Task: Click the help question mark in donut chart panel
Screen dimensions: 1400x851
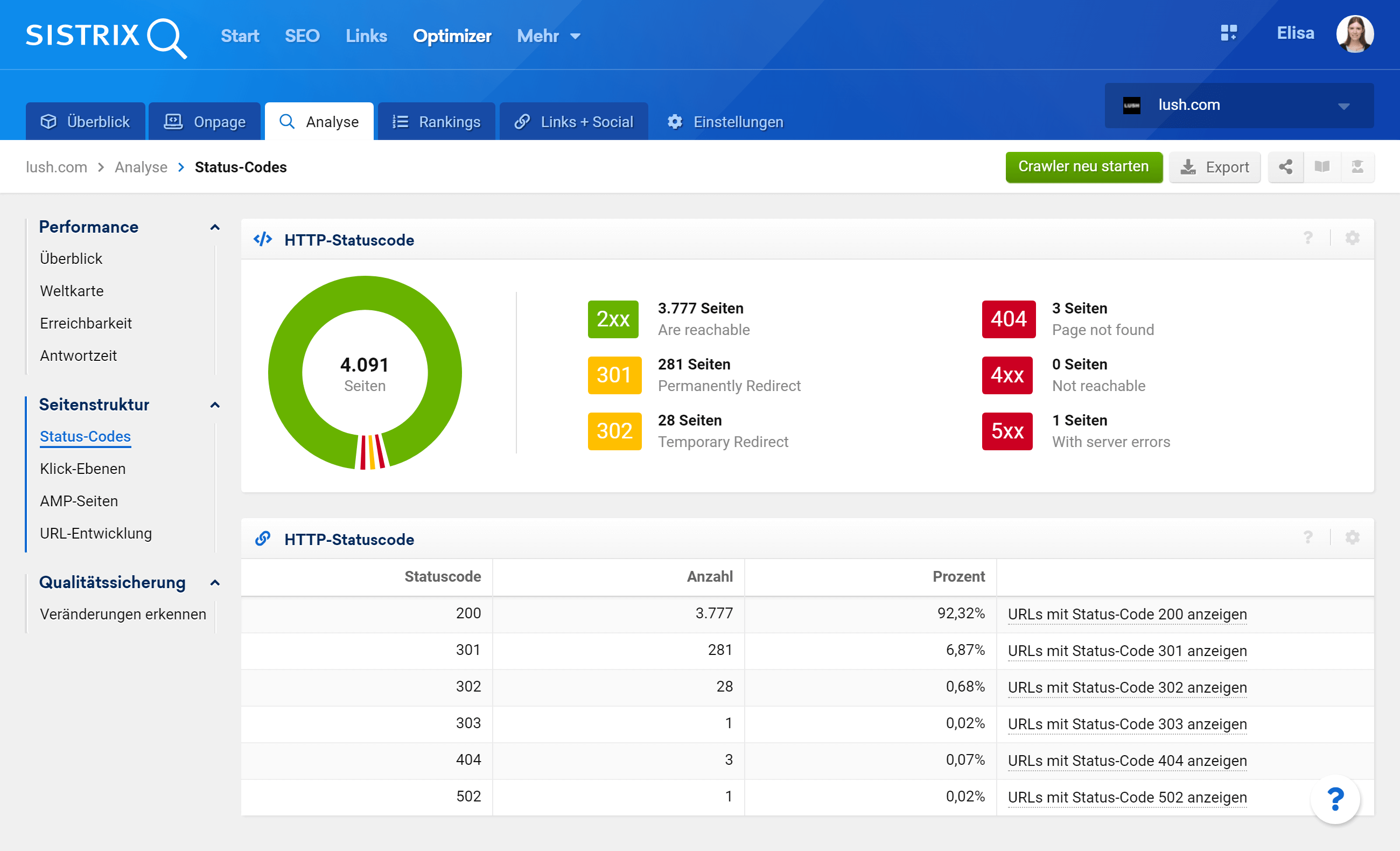Action: pyautogui.click(x=1308, y=239)
